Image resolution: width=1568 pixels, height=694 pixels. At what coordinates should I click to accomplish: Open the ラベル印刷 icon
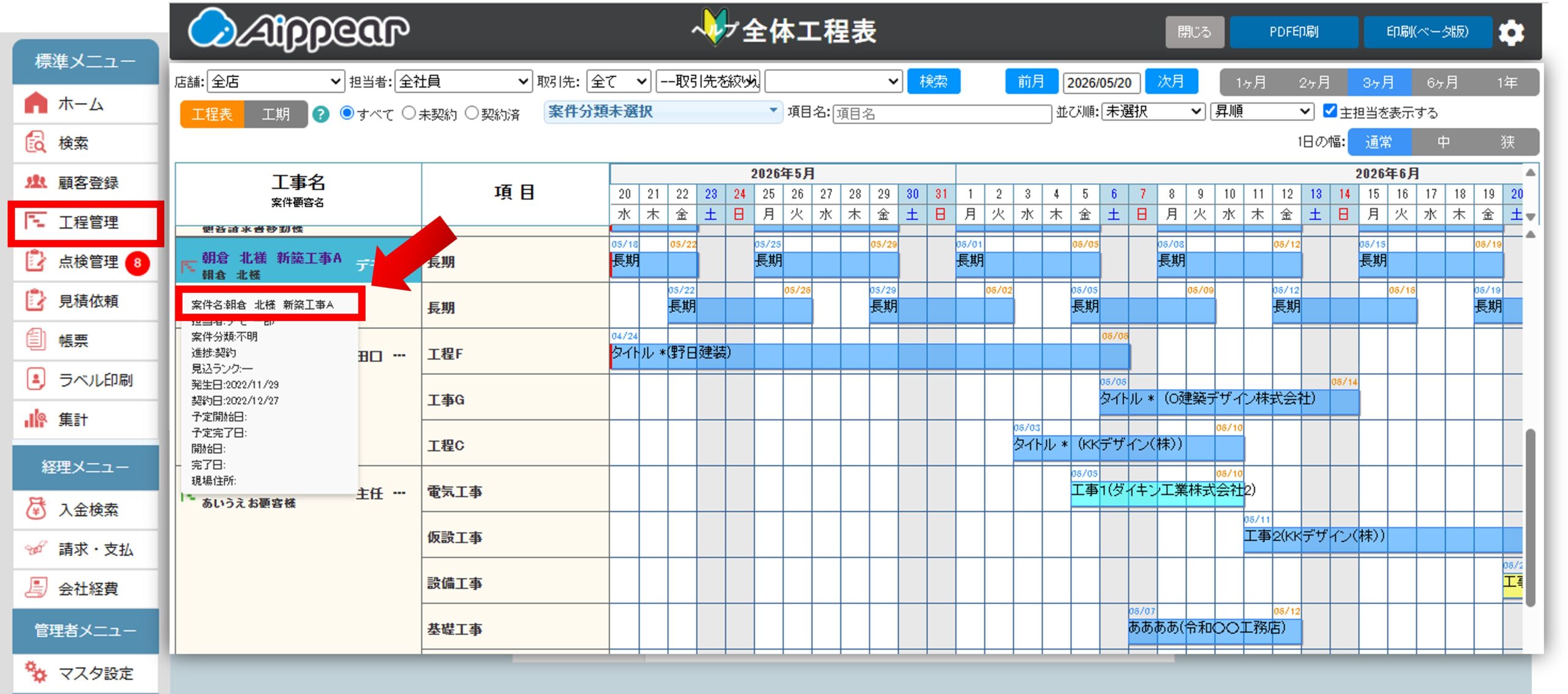(36, 379)
